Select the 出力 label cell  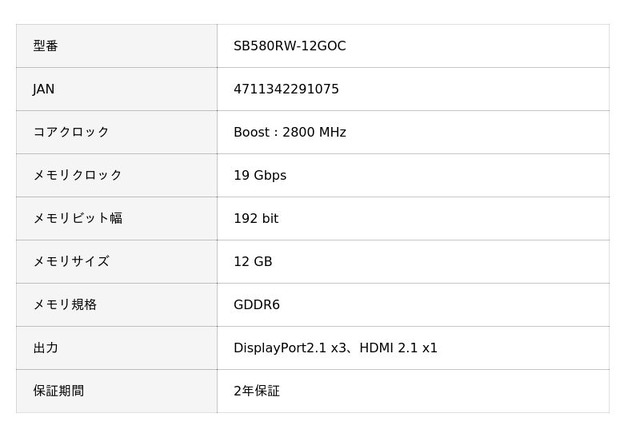pyautogui.click(x=117, y=348)
